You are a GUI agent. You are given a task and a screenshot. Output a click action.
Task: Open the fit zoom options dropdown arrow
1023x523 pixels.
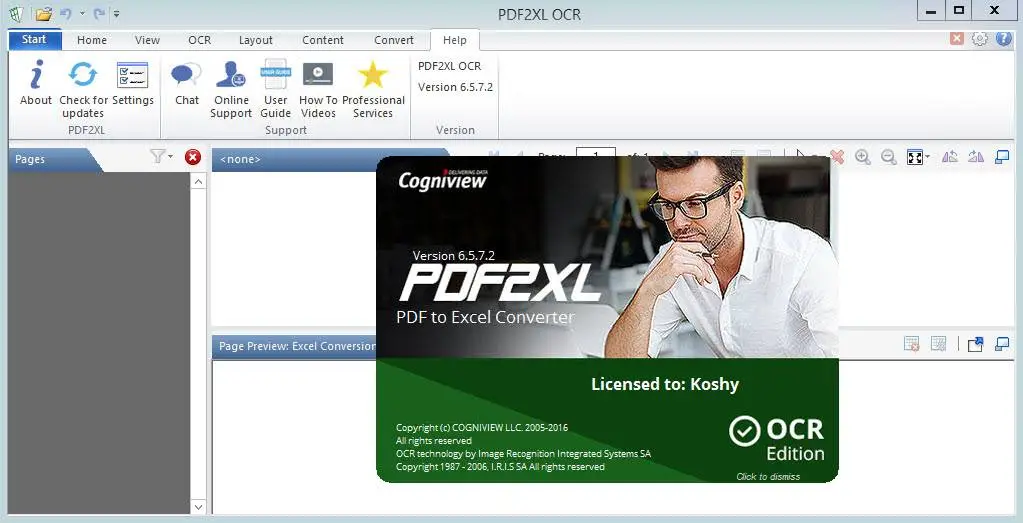point(927,157)
